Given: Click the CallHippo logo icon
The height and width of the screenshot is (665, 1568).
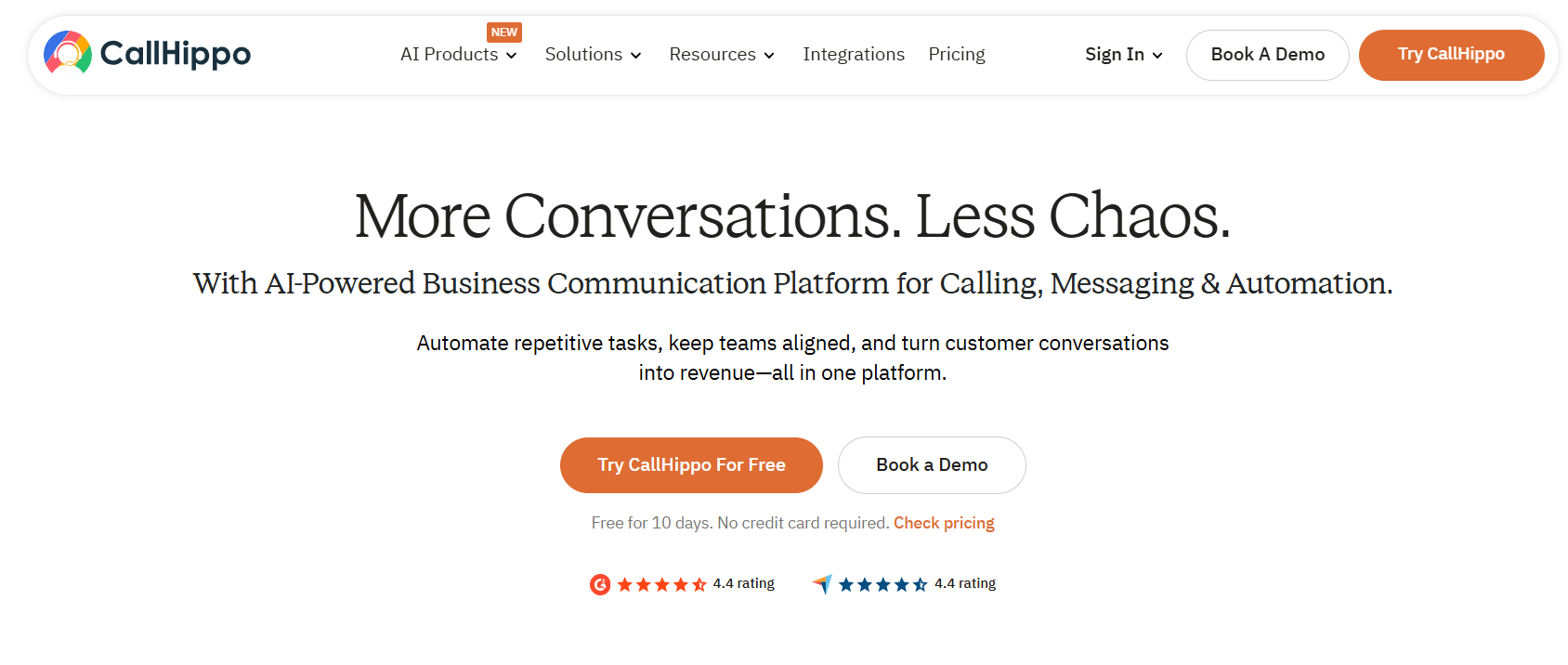Looking at the screenshot, I should click(x=68, y=53).
